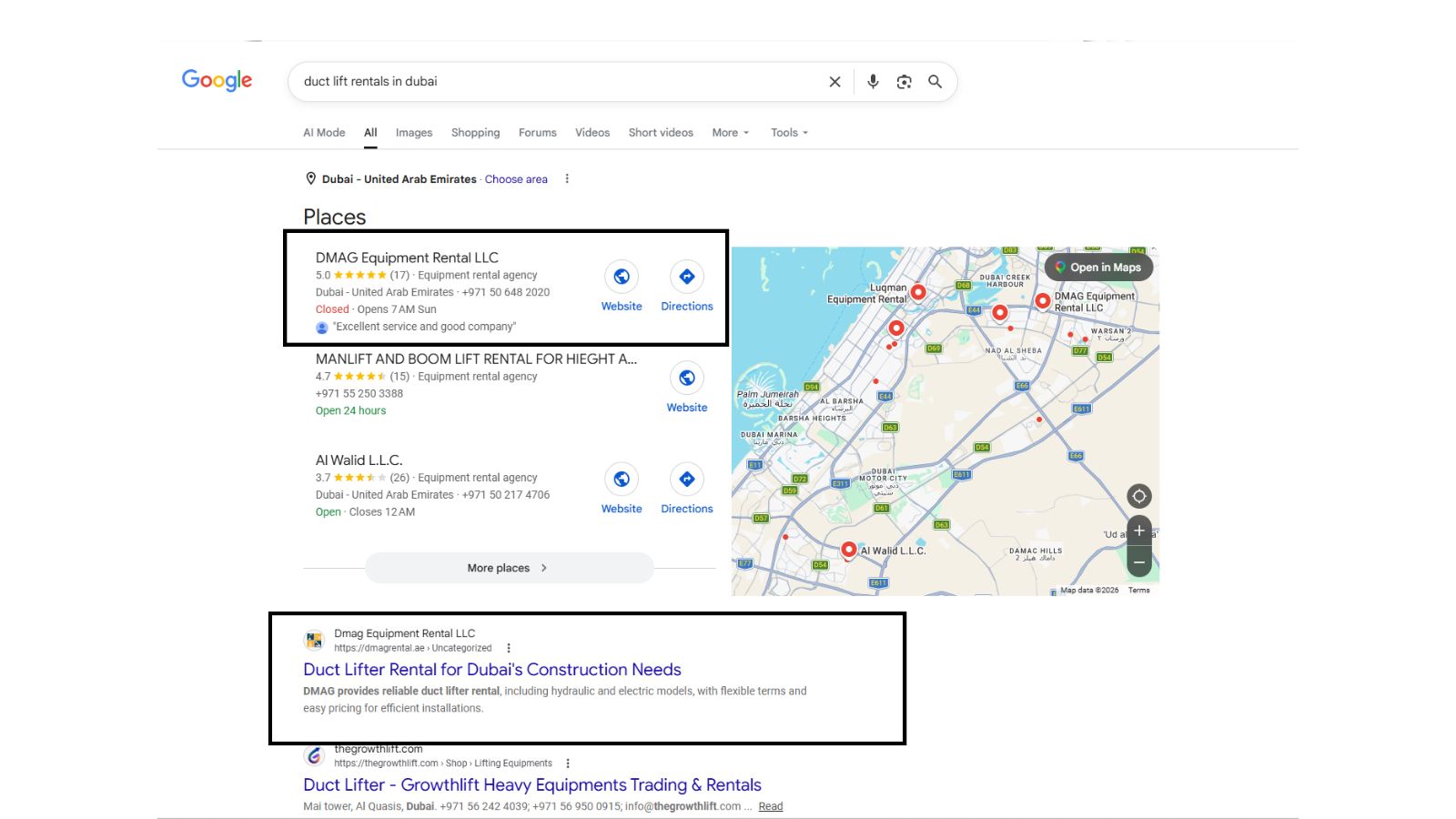
Task: Open MANLIFT AND BOOM LIFT RENTAL listing title
Action: click(x=476, y=359)
